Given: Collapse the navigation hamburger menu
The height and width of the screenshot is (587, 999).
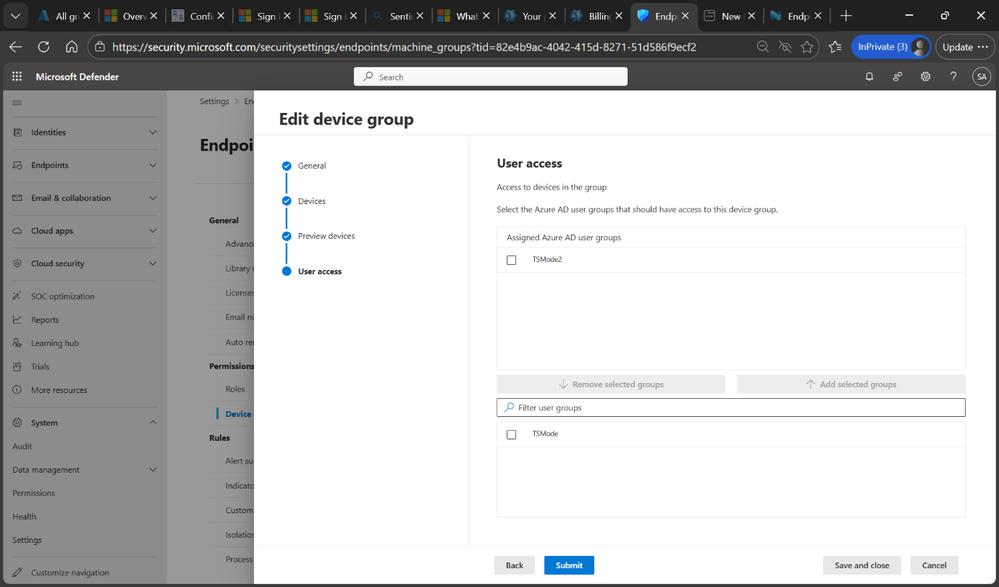Looking at the screenshot, I should [x=17, y=103].
